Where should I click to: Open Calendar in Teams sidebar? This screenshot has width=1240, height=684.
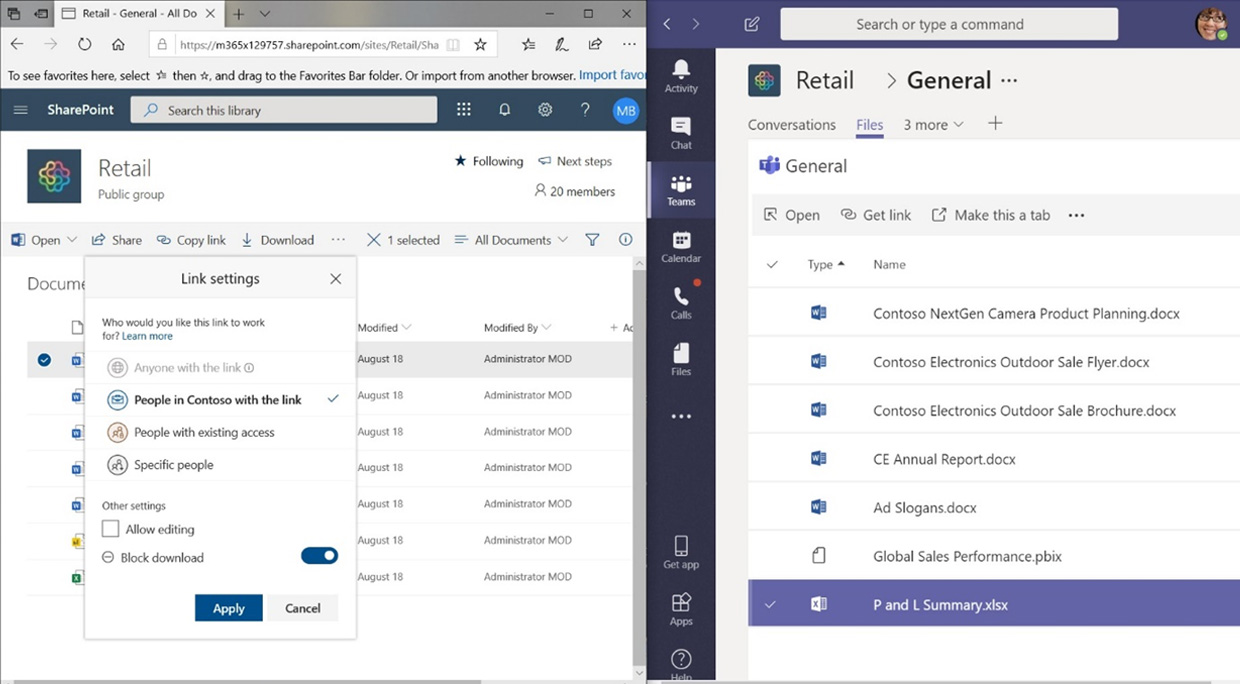pos(681,246)
